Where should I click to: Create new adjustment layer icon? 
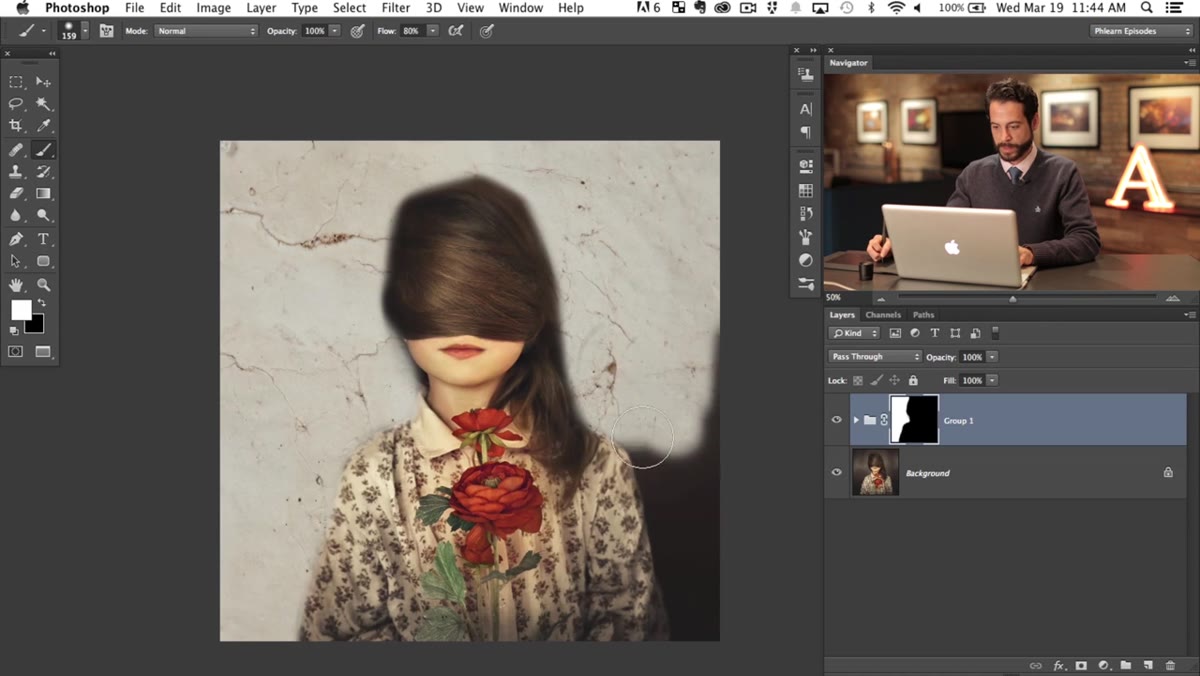pyautogui.click(x=1103, y=666)
